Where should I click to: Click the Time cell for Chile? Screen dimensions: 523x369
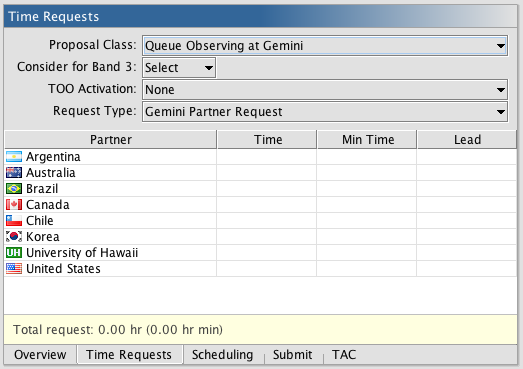pyautogui.click(x=267, y=221)
